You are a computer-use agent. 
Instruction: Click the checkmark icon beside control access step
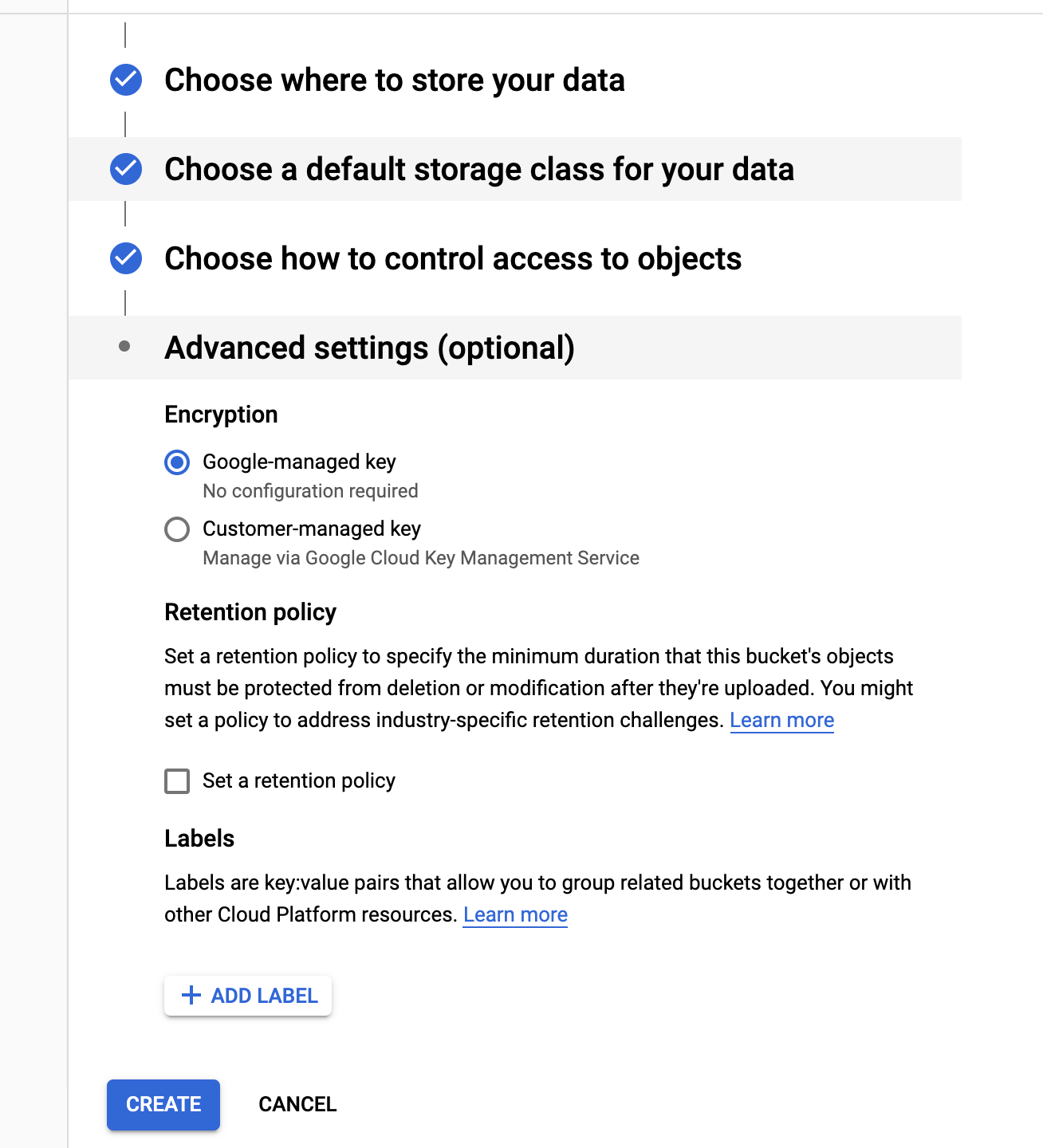[126, 258]
